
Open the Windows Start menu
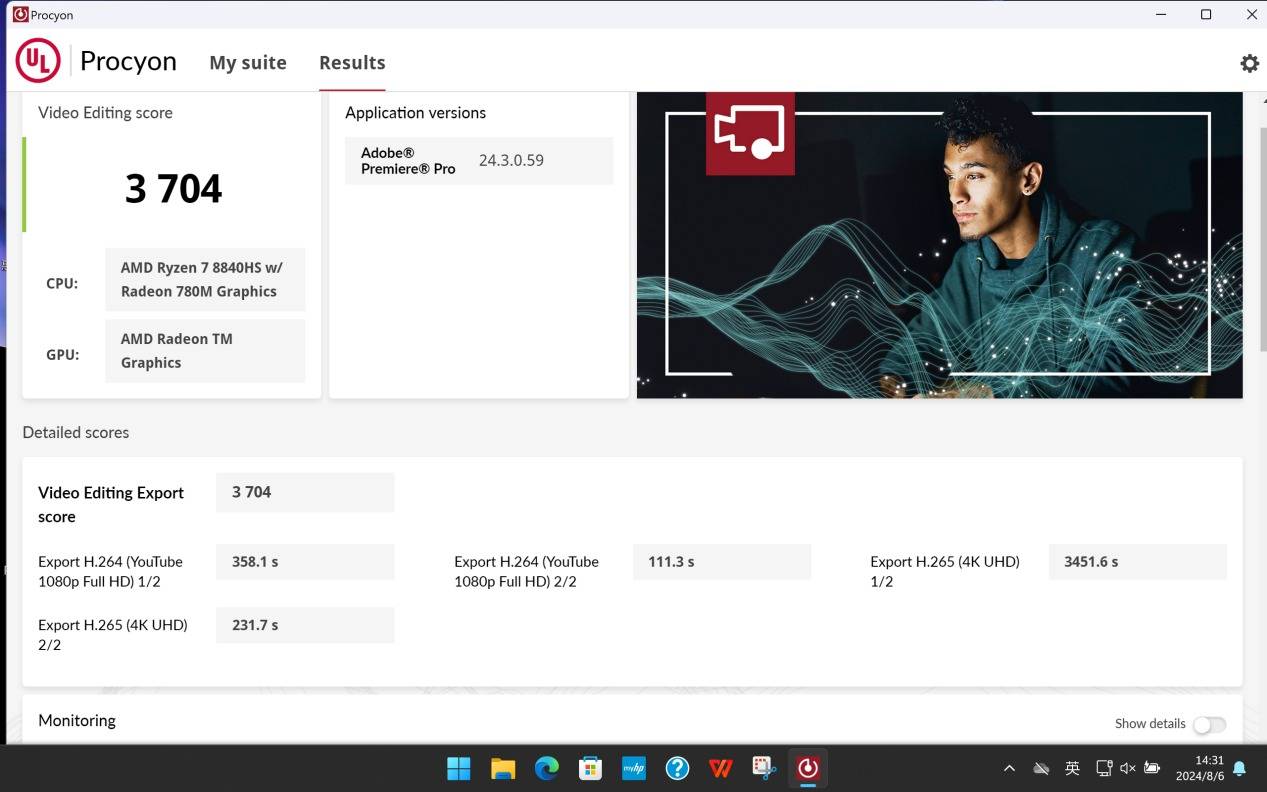[459, 768]
